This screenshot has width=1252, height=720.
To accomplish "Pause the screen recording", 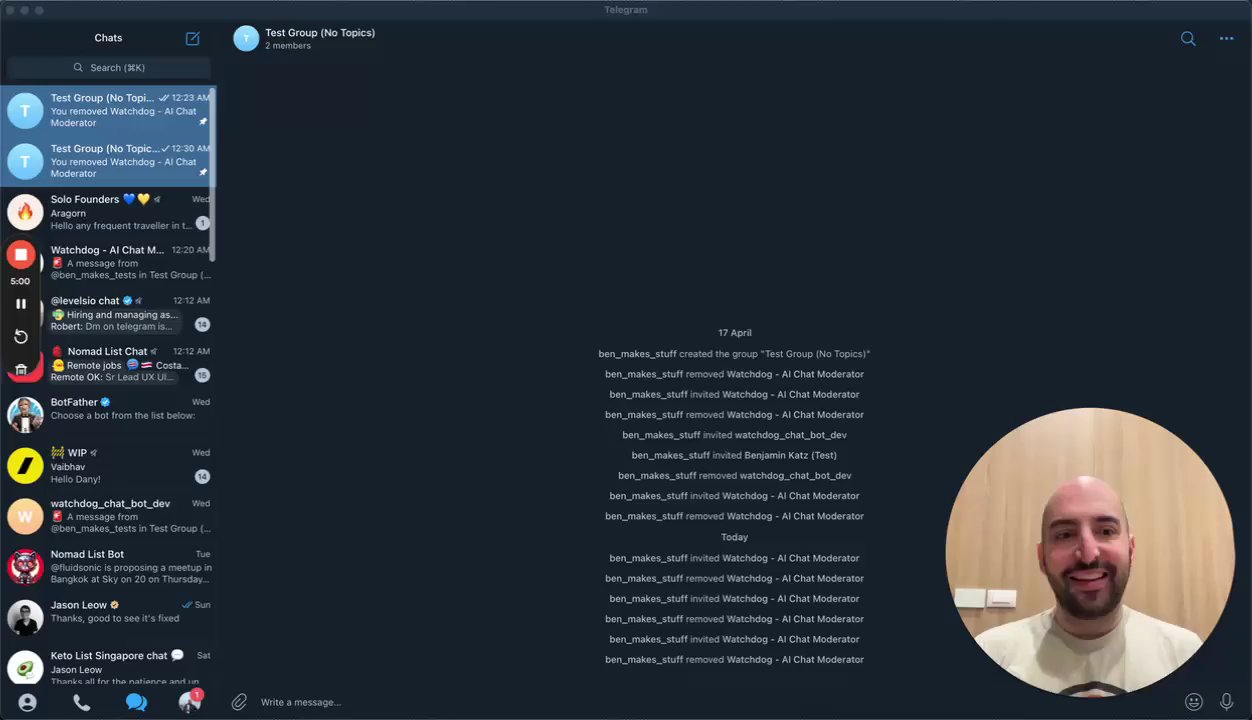I will [x=21, y=304].
